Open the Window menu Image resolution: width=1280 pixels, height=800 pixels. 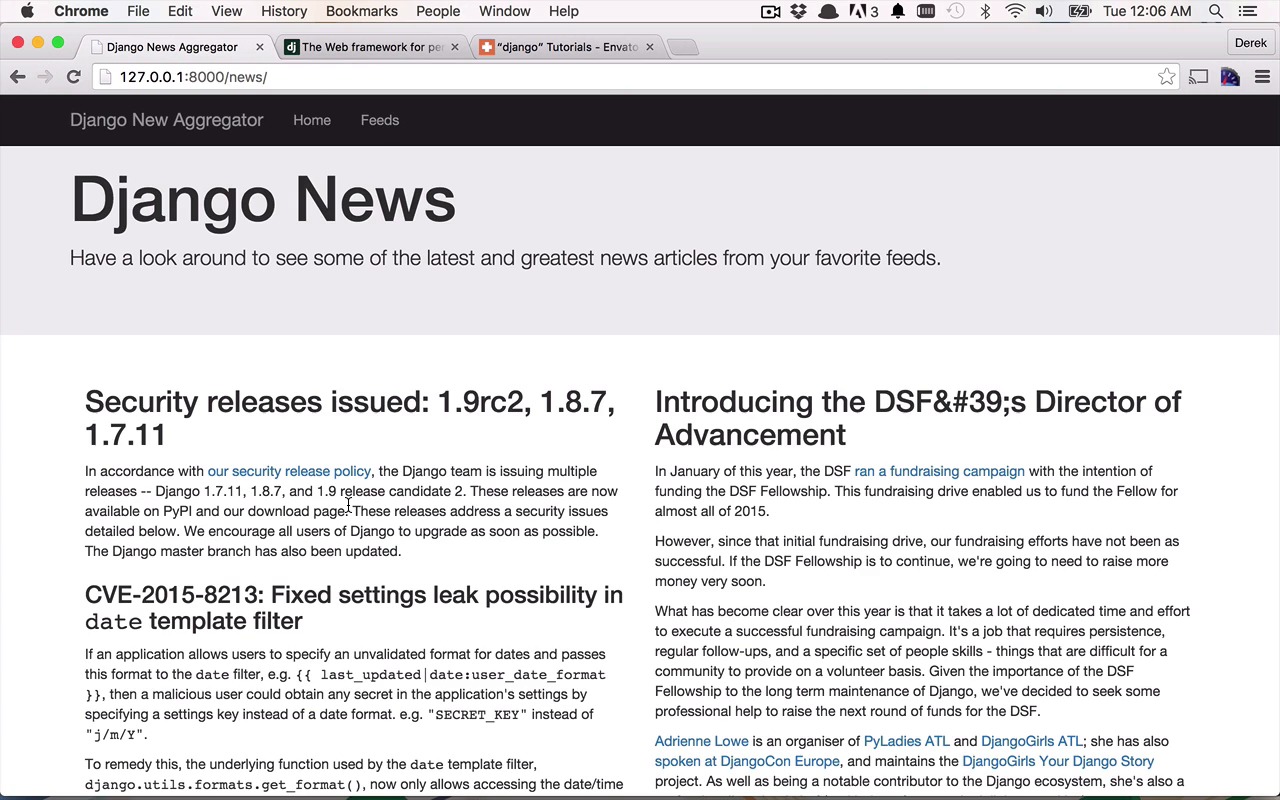[x=504, y=11]
